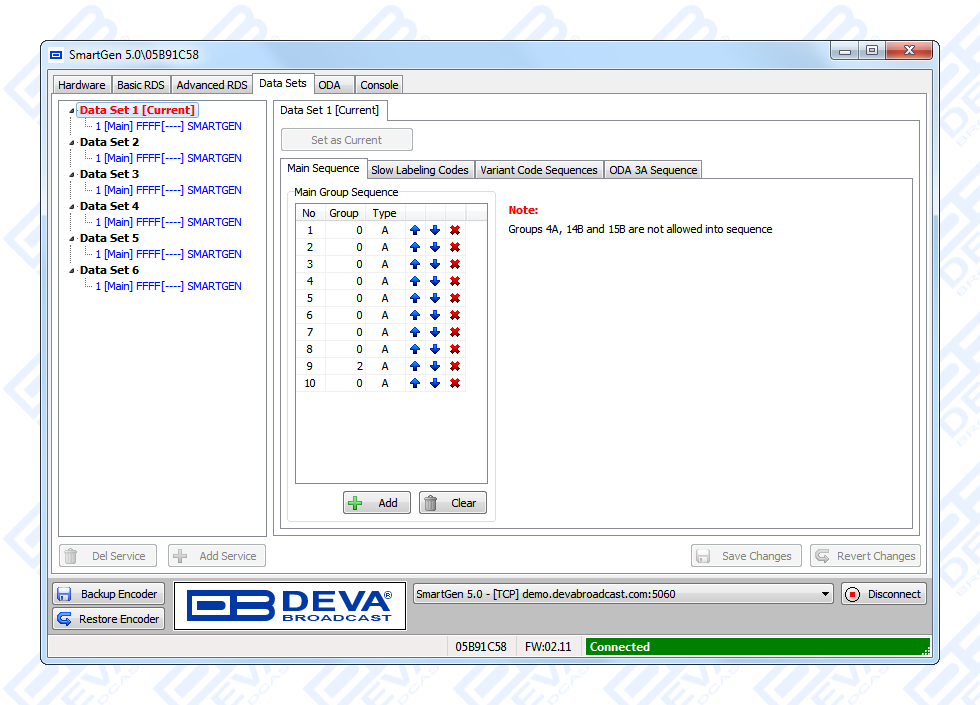The height and width of the screenshot is (705, 980).
Task: Switch to the Advanced RDS tab
Action: pyautogui.click(x=211, y=85)
